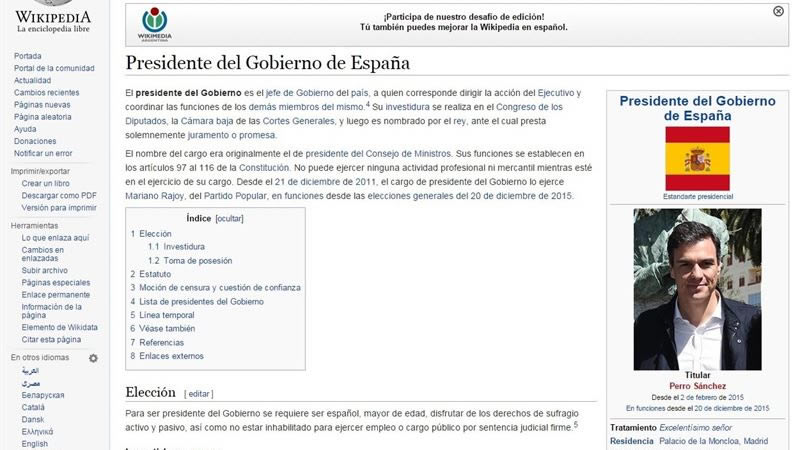
Task: Open Lo que enlaza aquí
Action: tap(55, 238)
